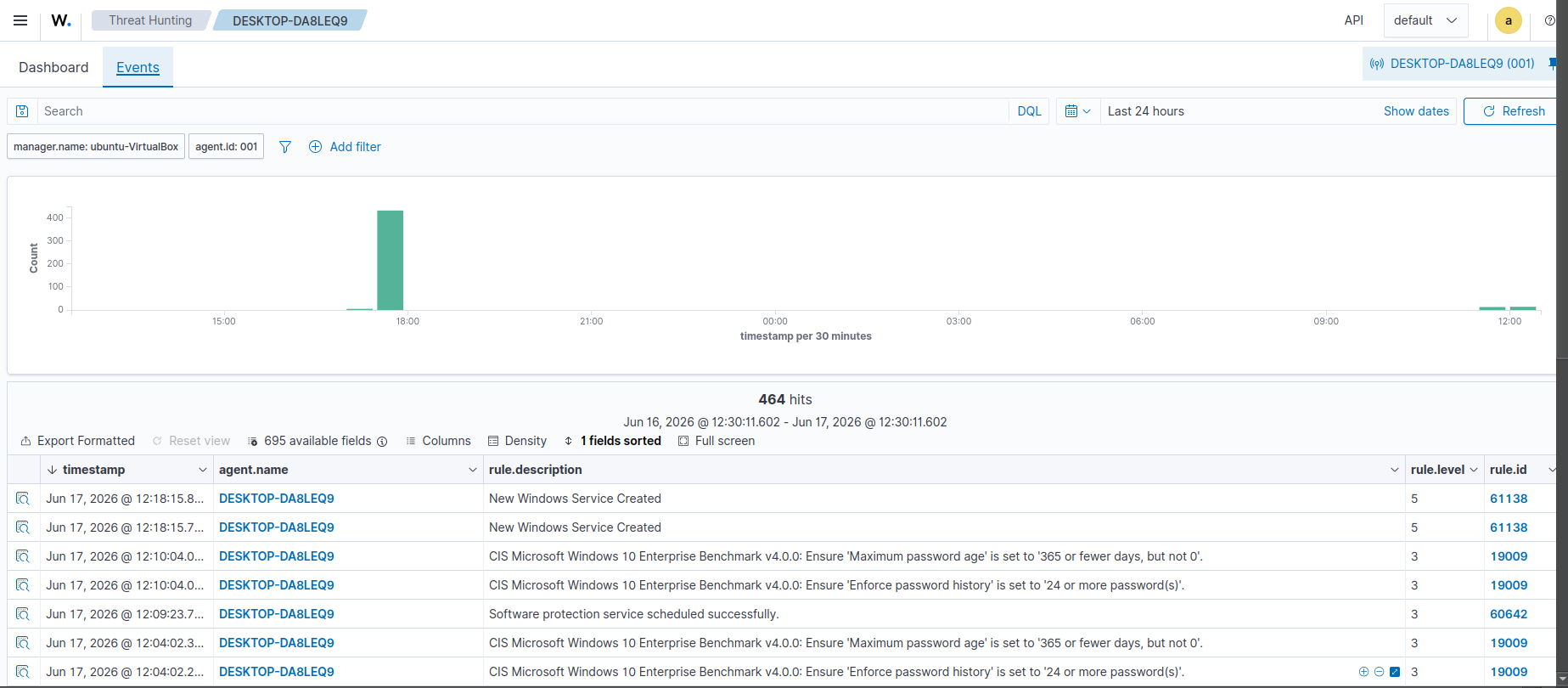
Task: Pin the DESKTOP-DA8LEQ9 agent
Action: 1553,64
